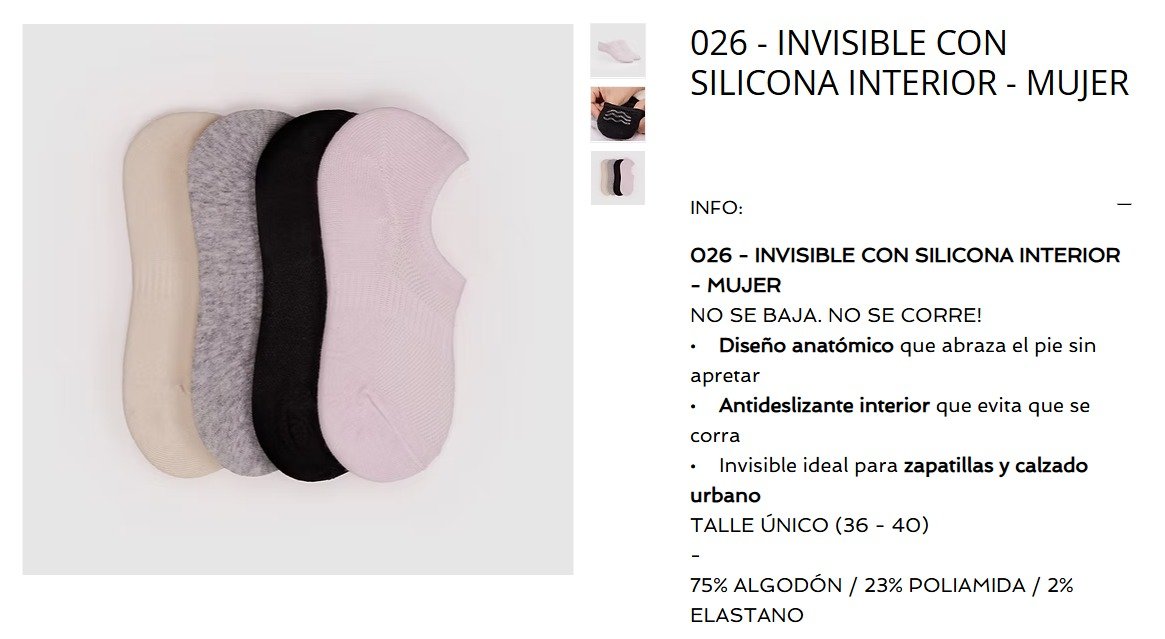The width and height of the screenshot is (1165, 639).
Task: Click the bold 'Diseño anatómico' text
Action: tap(805, 346)
